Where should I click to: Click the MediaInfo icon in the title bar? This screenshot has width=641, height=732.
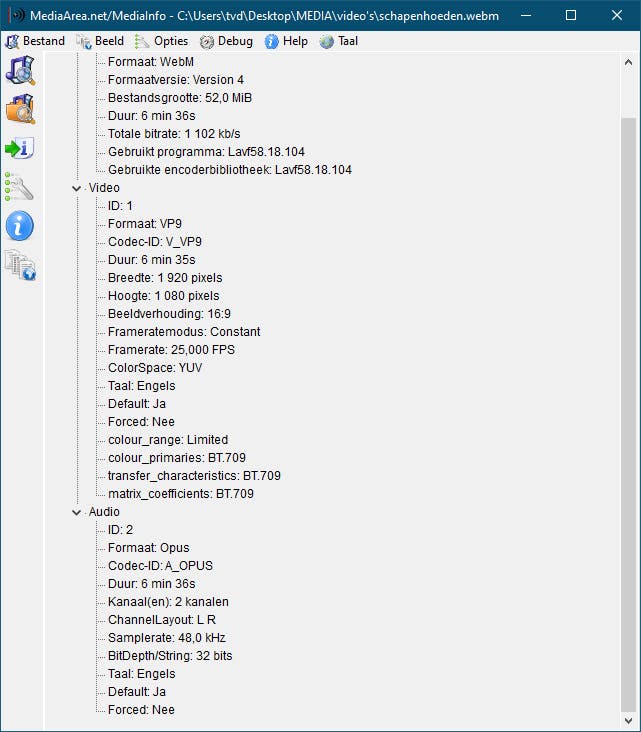point(16,15)
